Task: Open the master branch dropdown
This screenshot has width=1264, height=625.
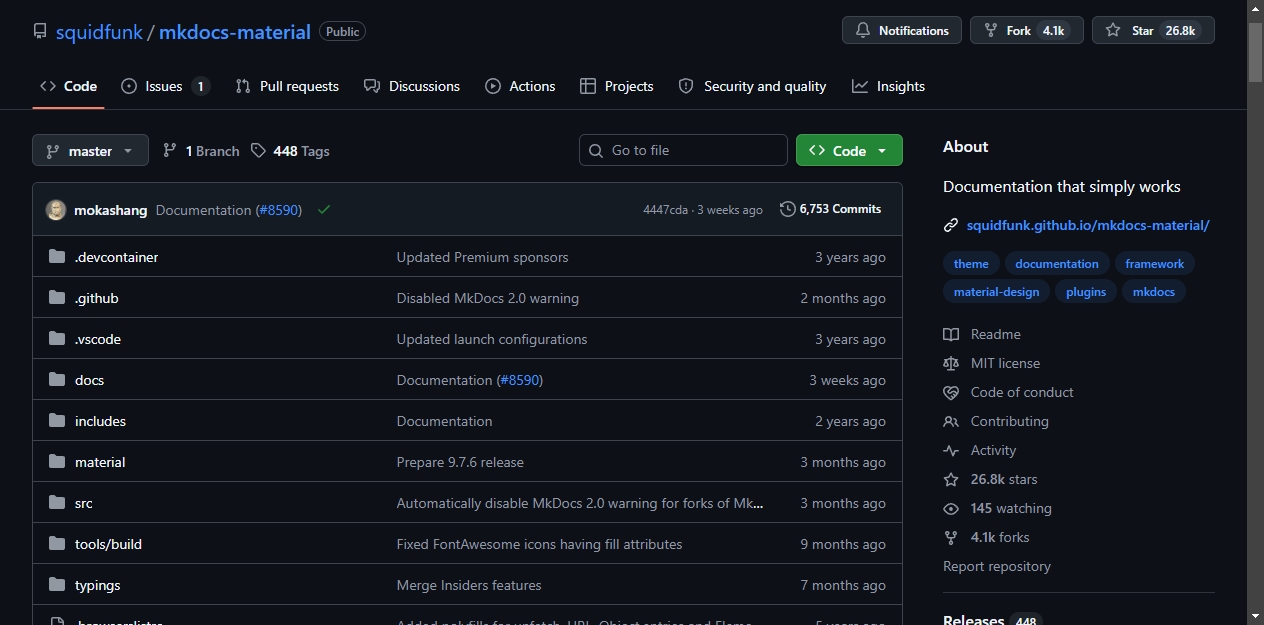Action: point(90,150)
